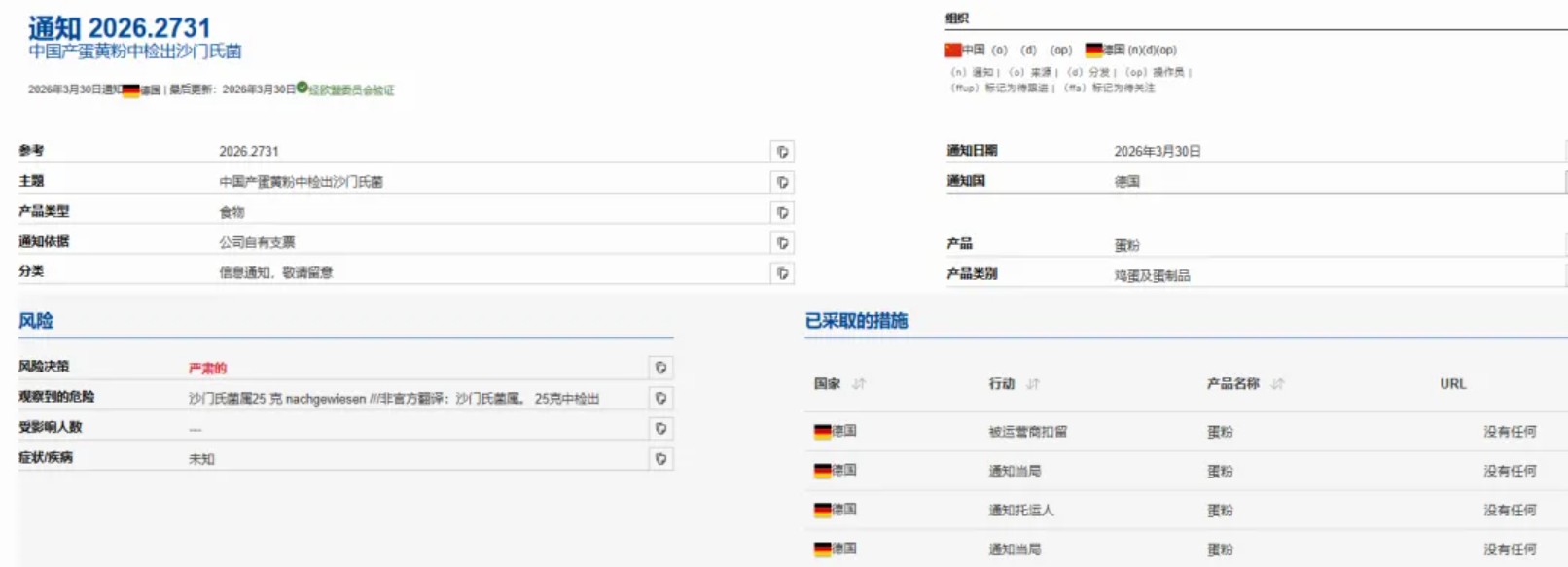The image size is (1568, 567).
Task: Click the URL column header
Action: pyautogui.click(x=1453, y=384)
